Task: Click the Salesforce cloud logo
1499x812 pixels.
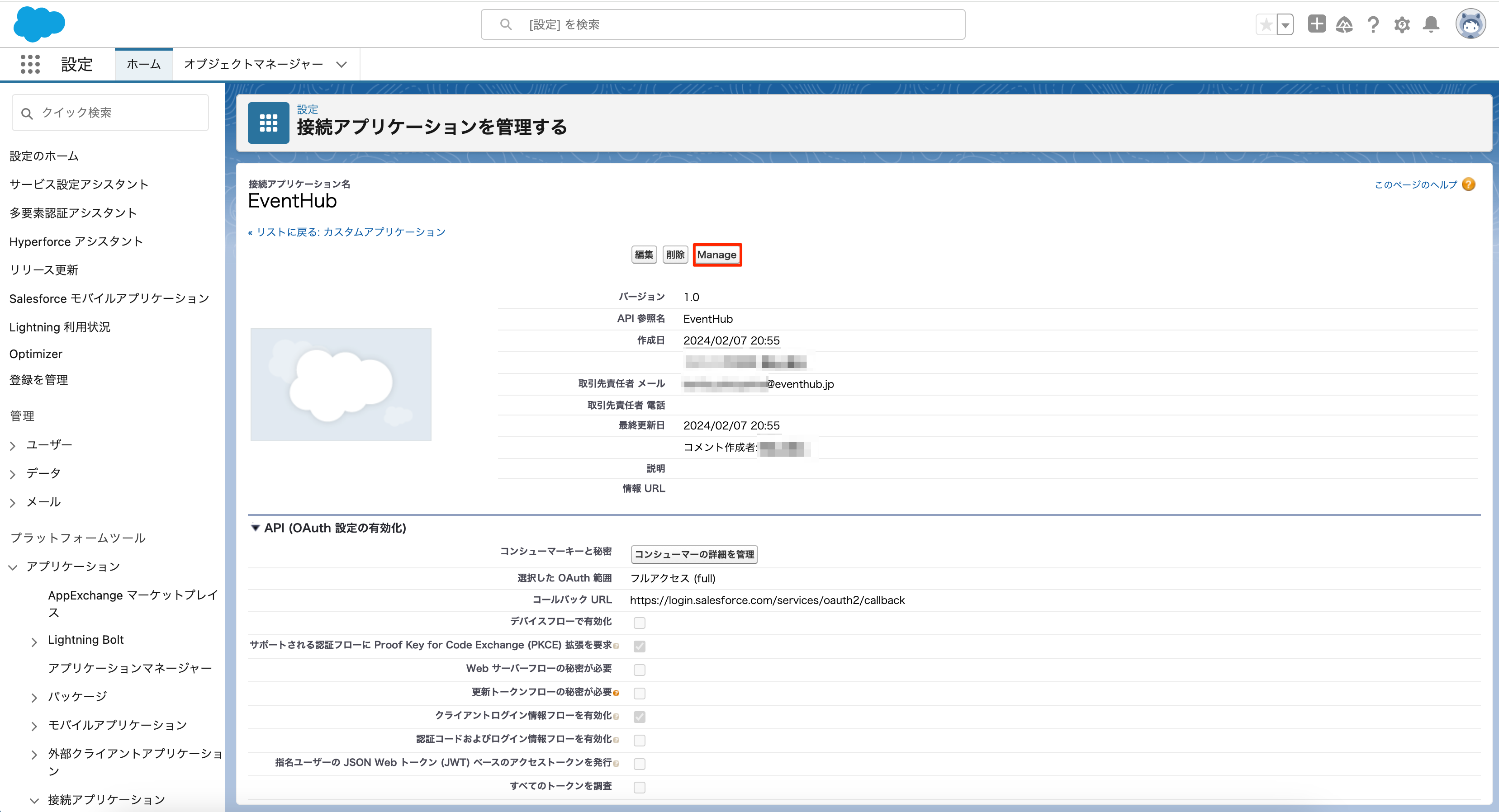Action: (39, 24)
